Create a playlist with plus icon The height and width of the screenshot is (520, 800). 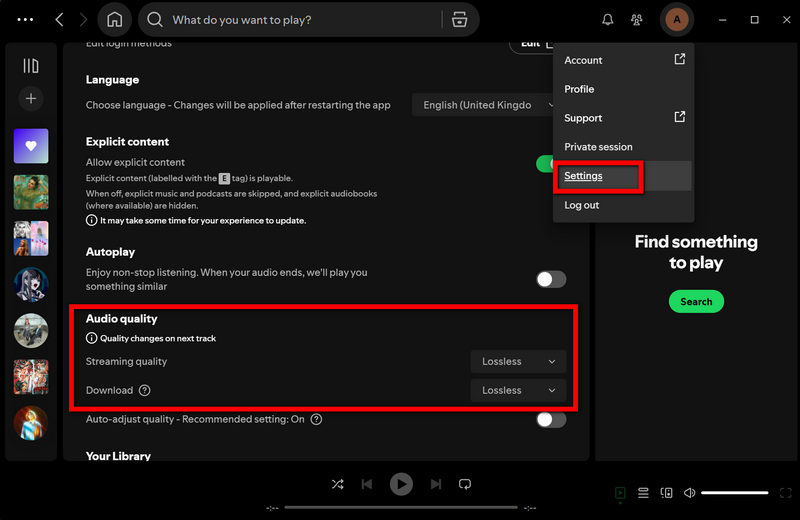coord(31,98)
